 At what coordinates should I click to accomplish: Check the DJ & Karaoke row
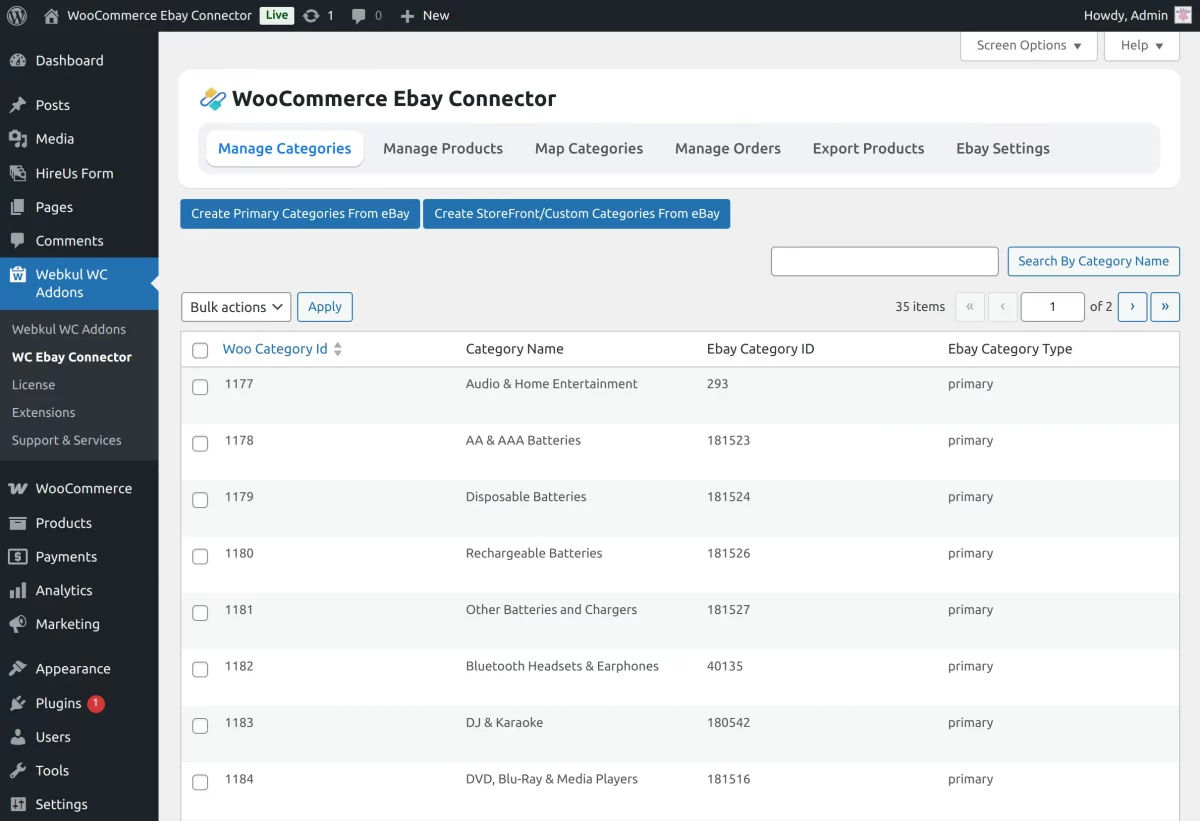(x=200, y=726)
